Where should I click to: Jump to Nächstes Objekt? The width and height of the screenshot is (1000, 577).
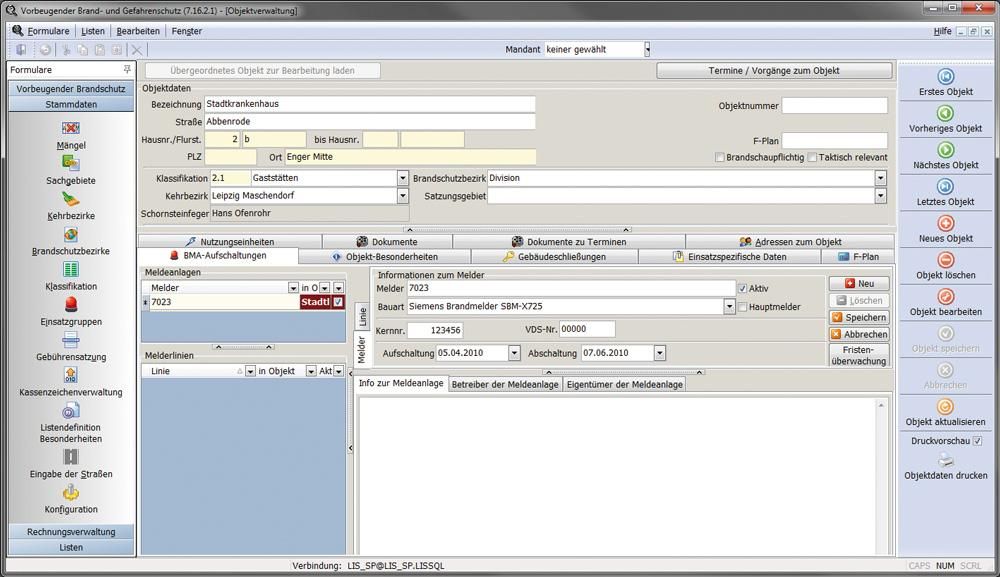[945, 150]
